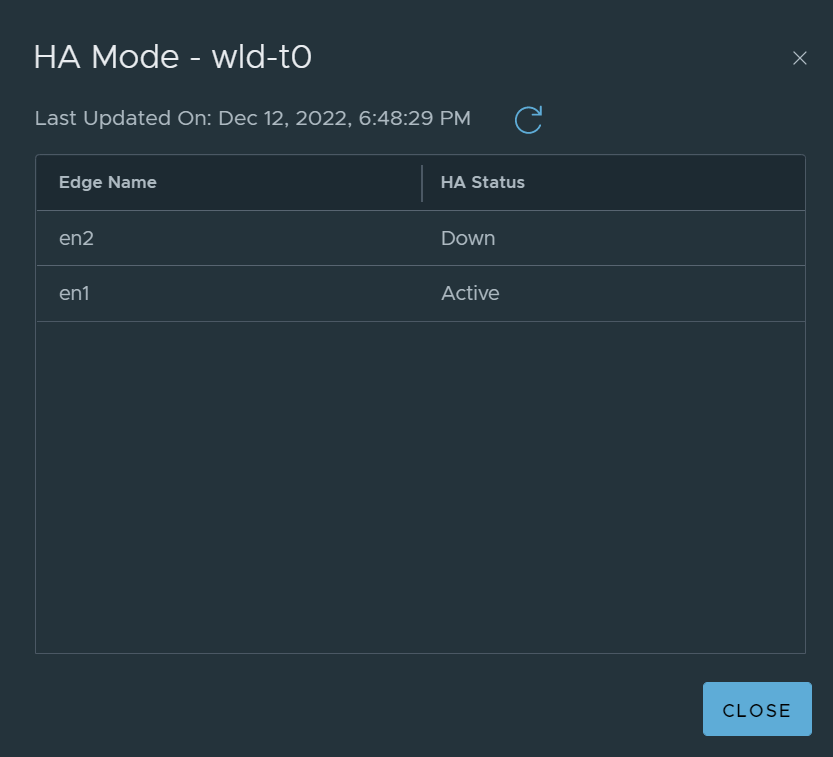The image size is (833, 757).
Task: Refresh the HA status data
Action: 528,120
